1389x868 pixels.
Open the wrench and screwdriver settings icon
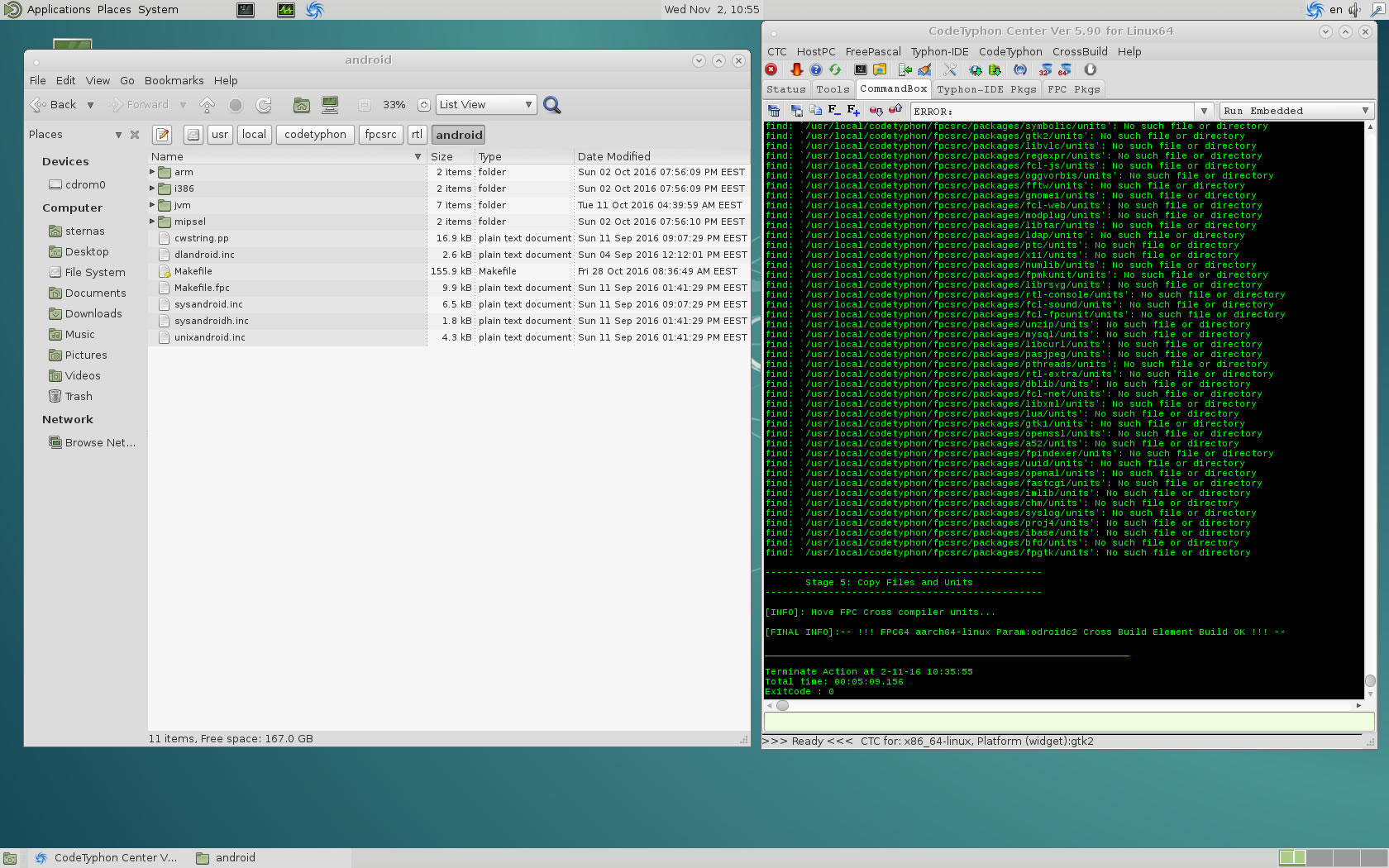point(950,69)
